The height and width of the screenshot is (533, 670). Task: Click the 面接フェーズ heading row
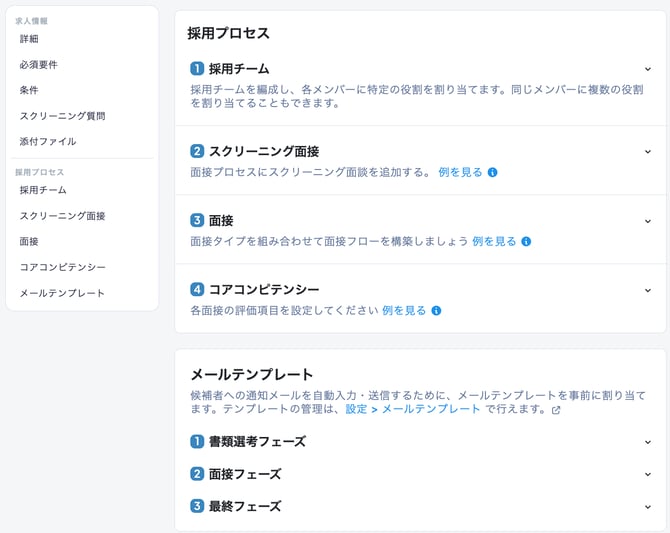[x=245, y=474]
